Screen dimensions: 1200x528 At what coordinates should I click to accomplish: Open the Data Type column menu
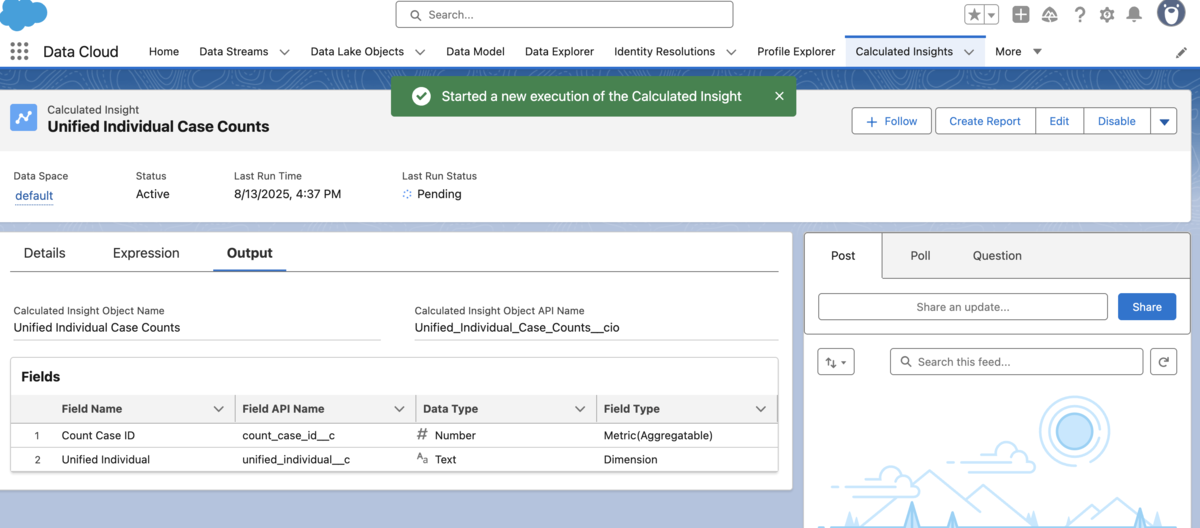[x=580, y=409]
